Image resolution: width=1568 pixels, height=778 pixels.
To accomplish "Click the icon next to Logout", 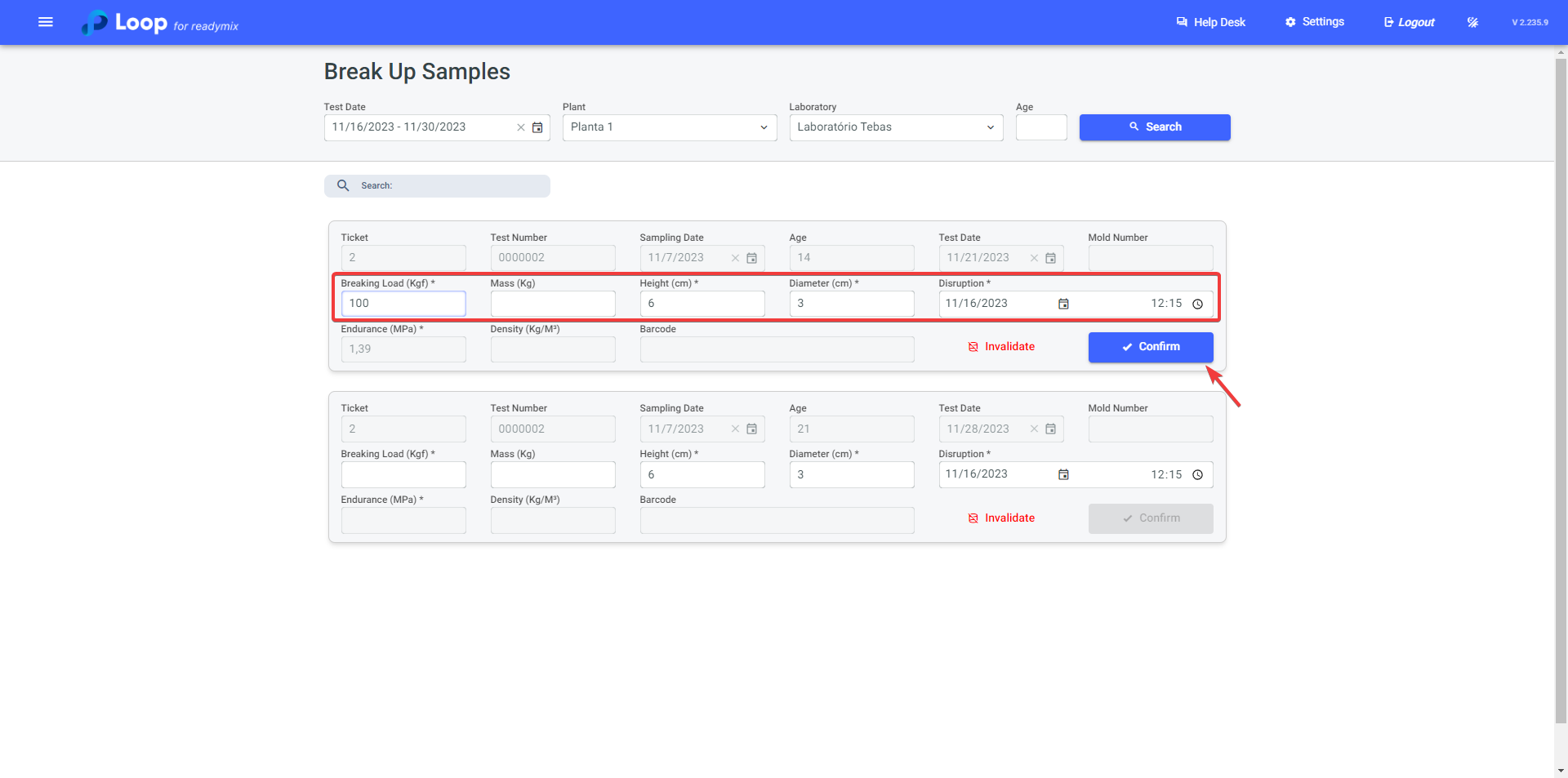I will [x=1472, y=22].
